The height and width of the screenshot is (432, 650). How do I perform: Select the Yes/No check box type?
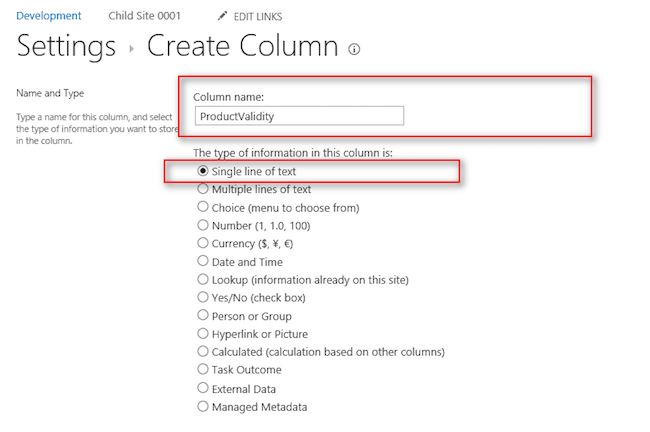point(204,298)
